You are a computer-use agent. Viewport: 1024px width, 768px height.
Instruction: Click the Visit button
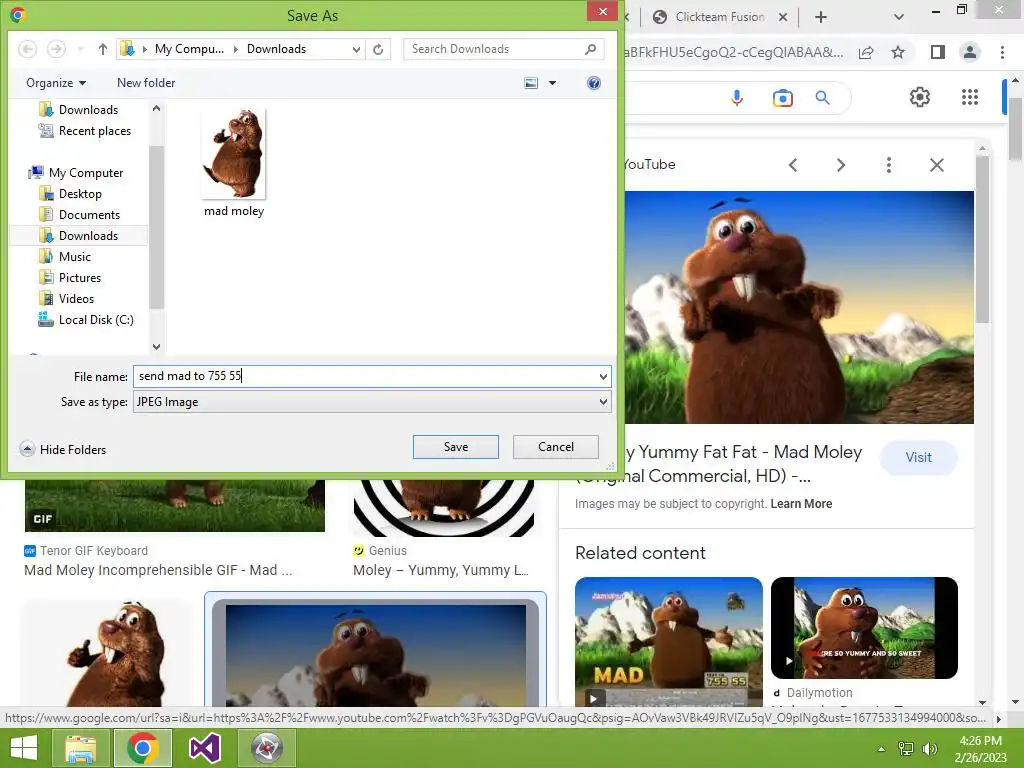[x=918, y=457]
